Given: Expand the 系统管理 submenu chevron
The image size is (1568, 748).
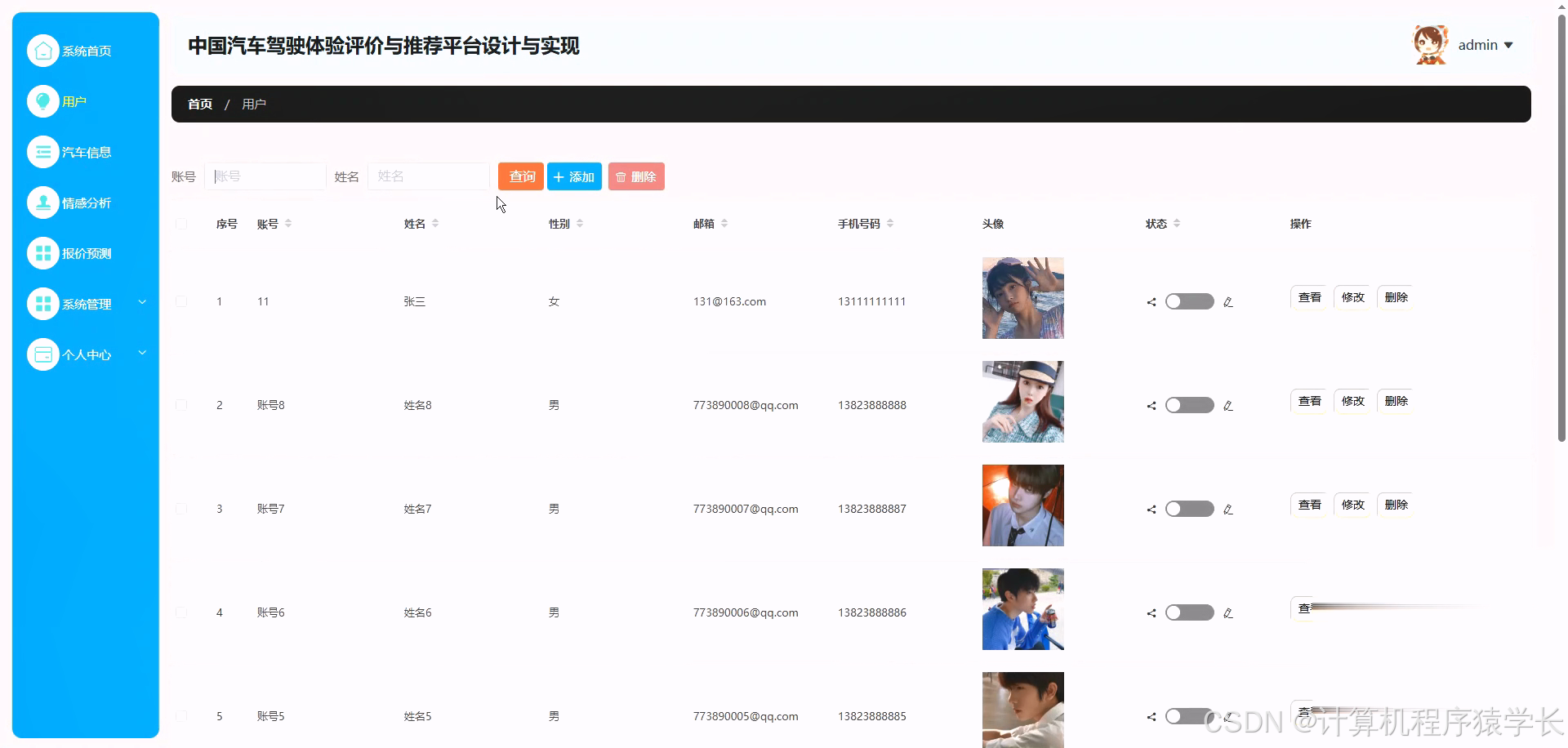Looking at the screenshot, I should click(x=142, y=302).
